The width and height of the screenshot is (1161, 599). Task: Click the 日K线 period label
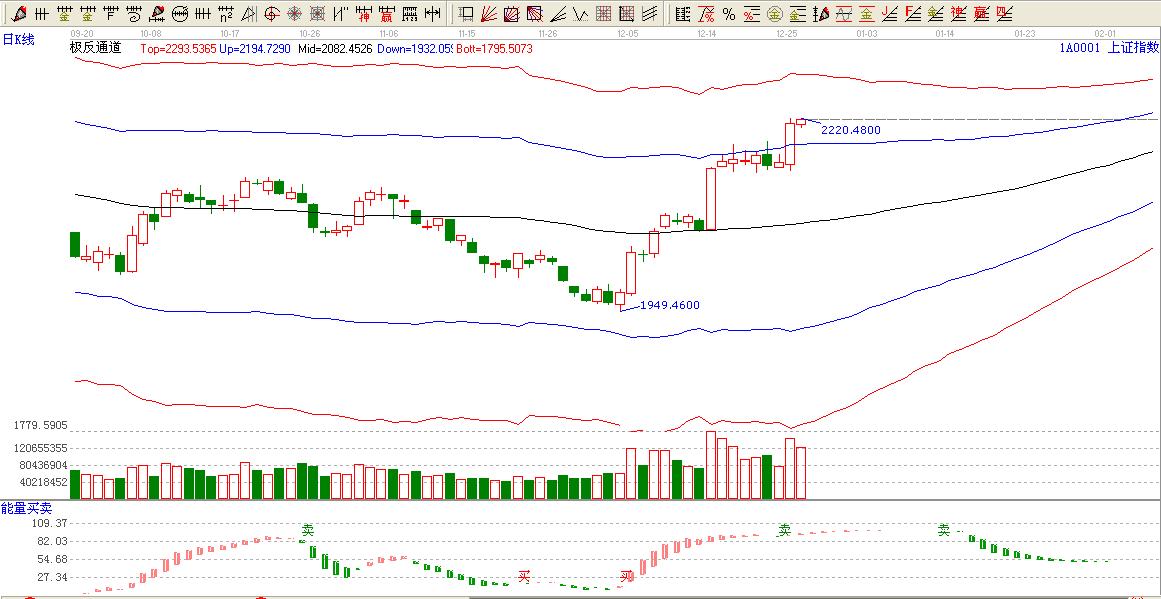tap(19, 39)
